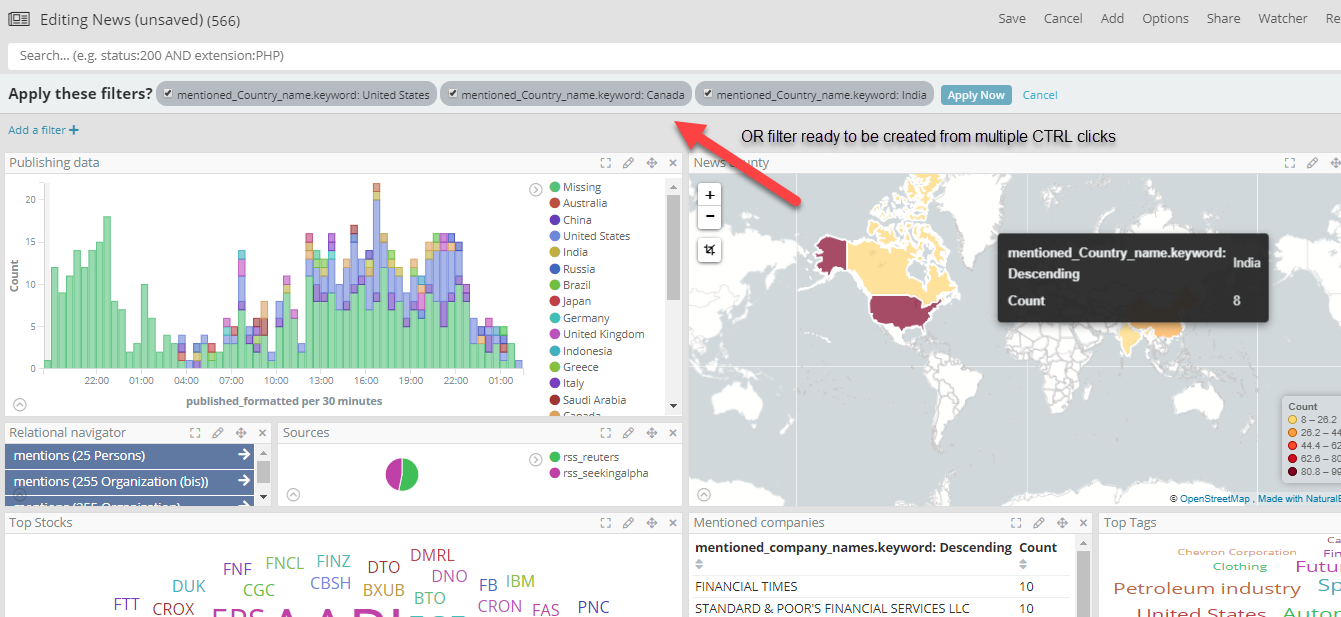Edit the Publishing data visualization
Viewport: 1341px width, 617px height.
point(628,163)
